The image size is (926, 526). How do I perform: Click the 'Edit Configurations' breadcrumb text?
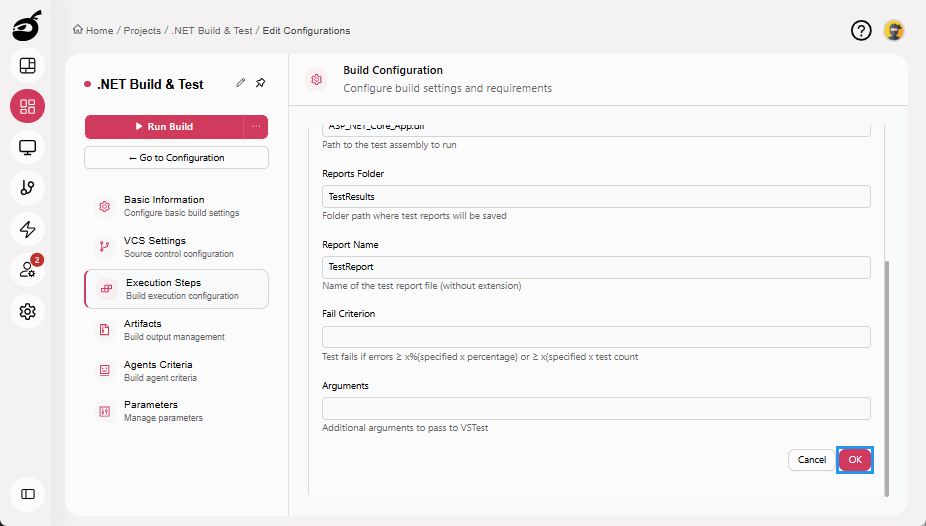pos(306,31)
